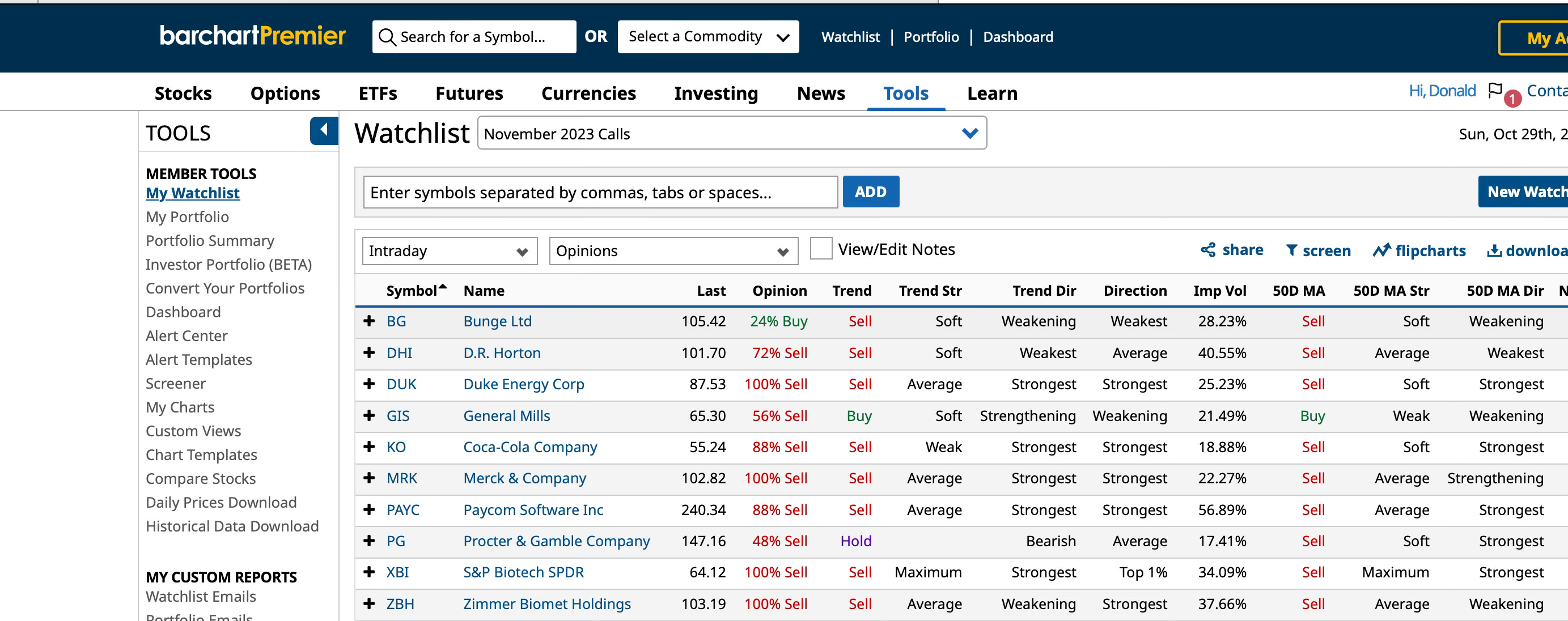Open Watchlist Emails report link
Viewport: 1568px width, 621px height.
[x=200, y=596]
